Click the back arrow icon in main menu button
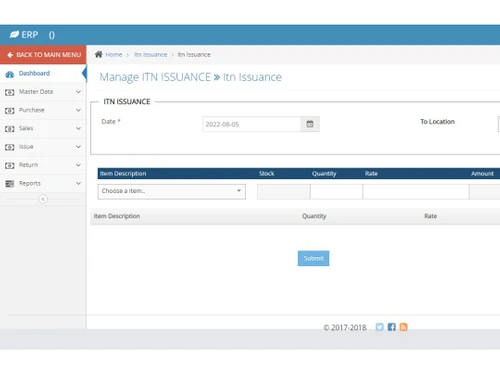The width and height of the screenshot is (500, 375). (10, 55)
